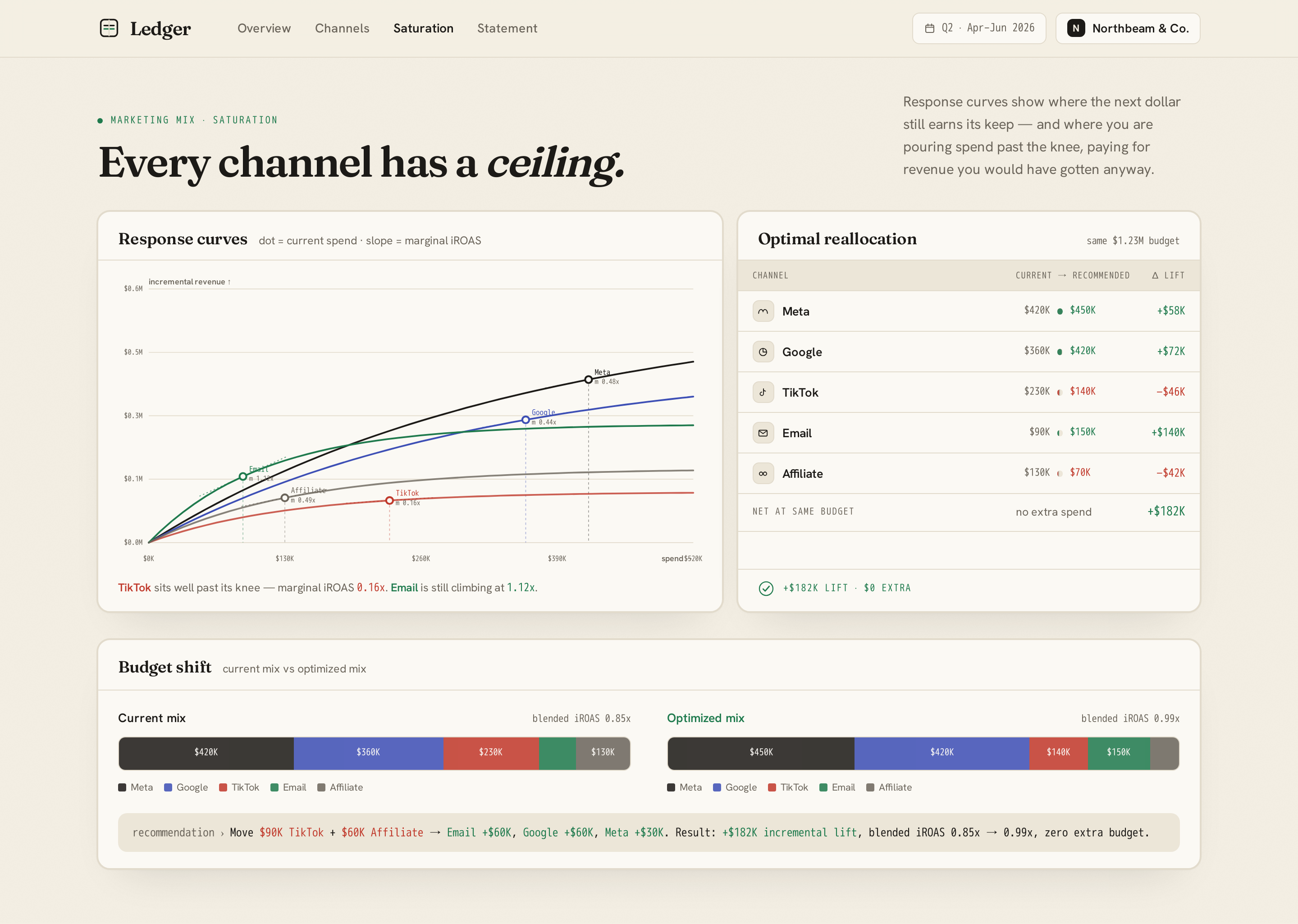This screenshot has width=1298, height=924.
Task: Switch to the Channels tab
Action: 342,28
